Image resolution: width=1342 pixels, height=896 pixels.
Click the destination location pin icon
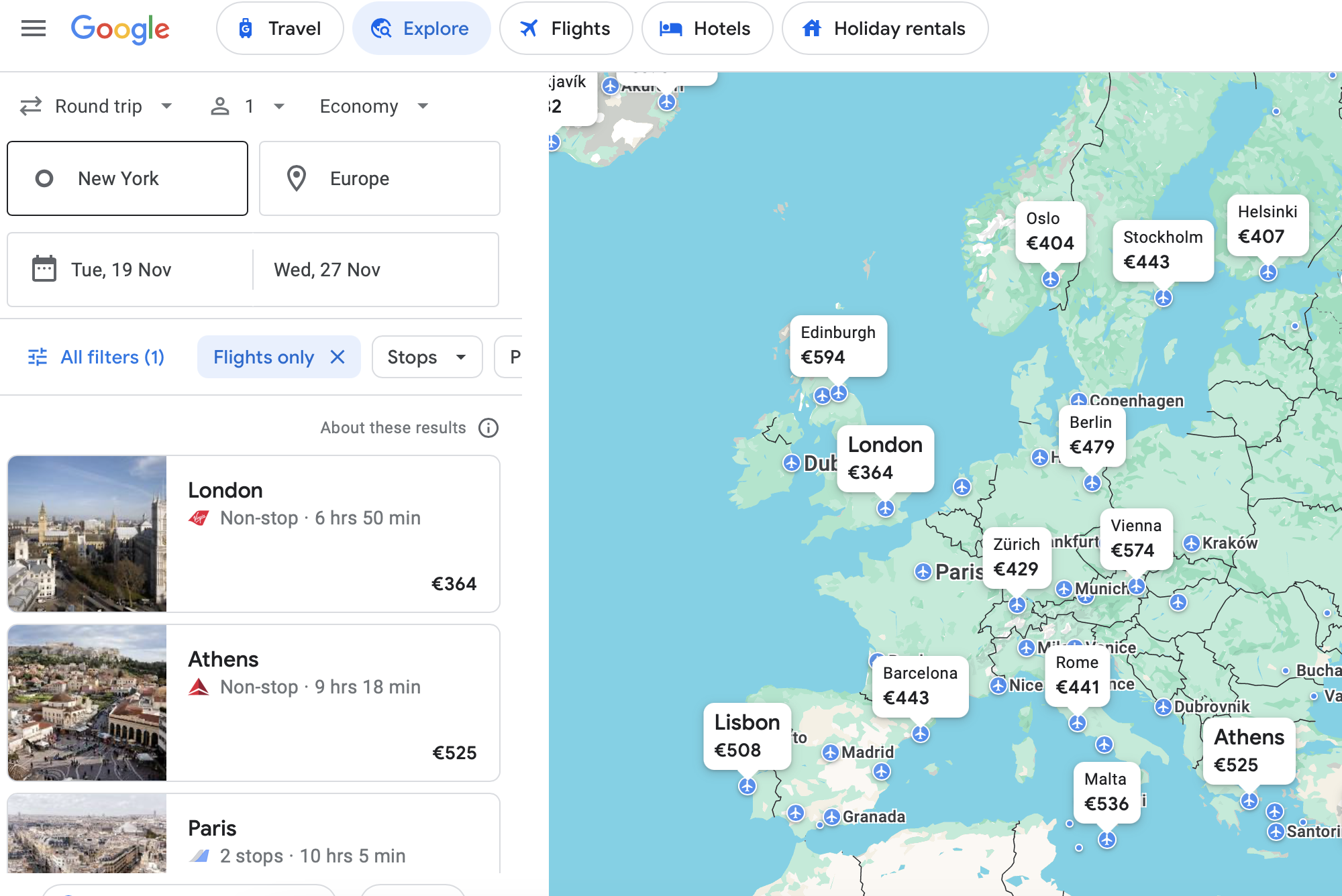(296, 178)
